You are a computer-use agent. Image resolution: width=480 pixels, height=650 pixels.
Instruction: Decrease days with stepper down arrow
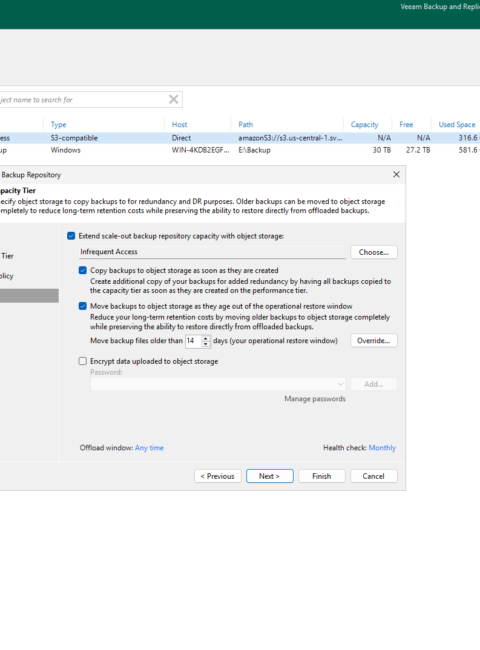coord(206,344)
